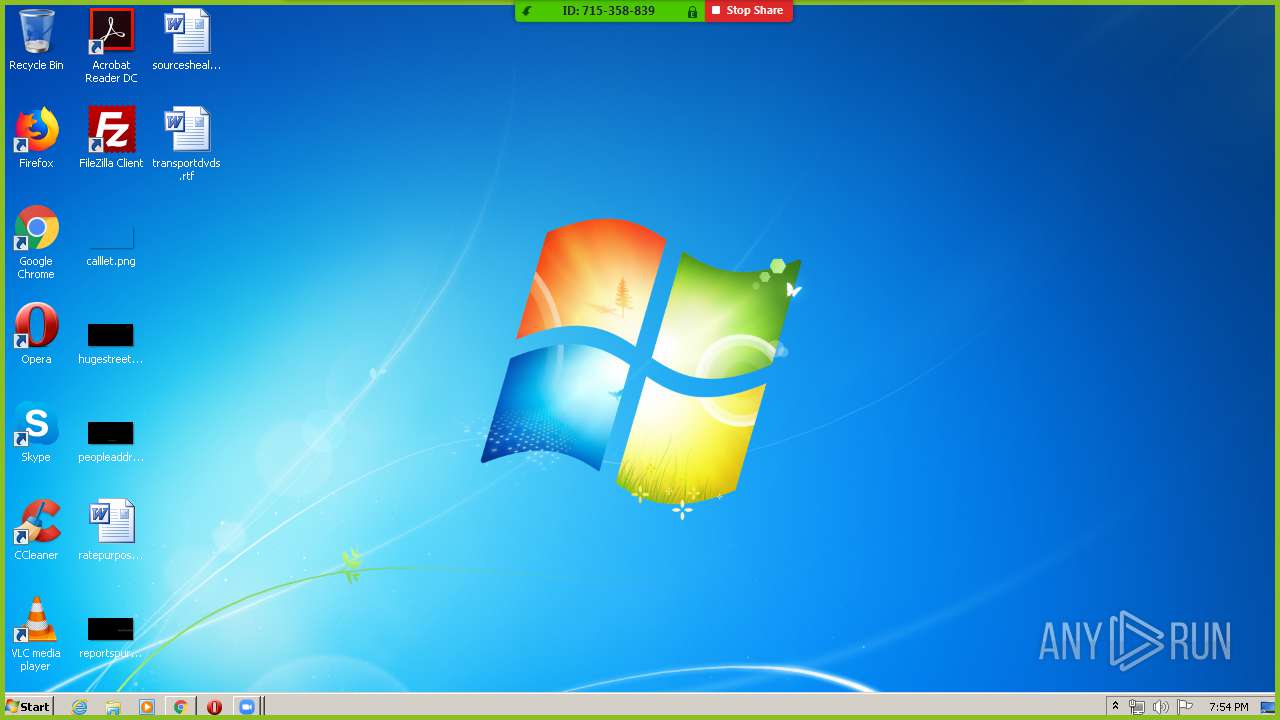Open the Opera desktop shortcut
Screen dimensions: 1280x720
36,335
